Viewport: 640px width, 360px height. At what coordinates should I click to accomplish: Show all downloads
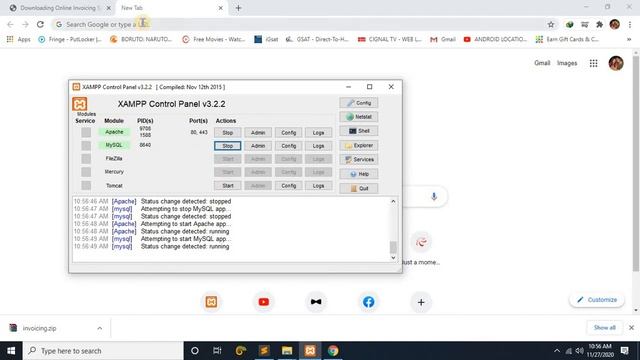click(604, 328)
